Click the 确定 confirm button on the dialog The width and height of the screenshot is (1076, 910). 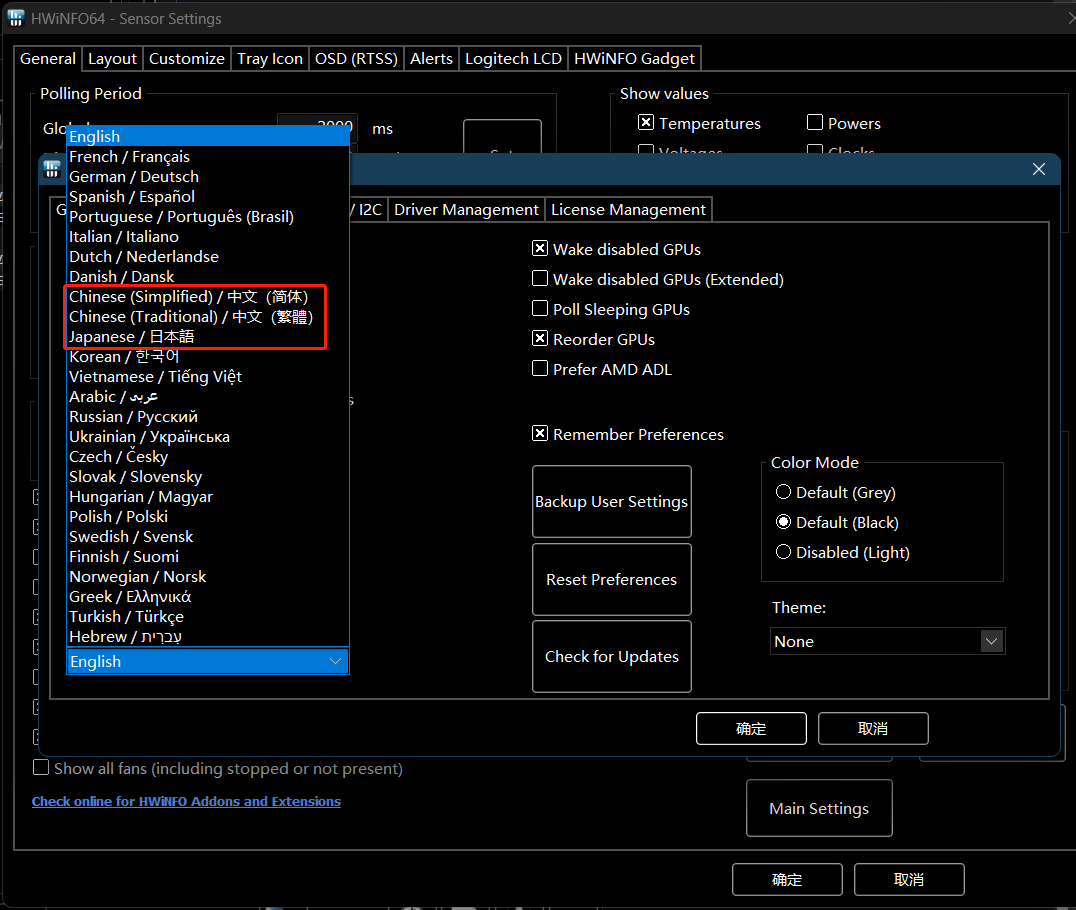[751, 728]
